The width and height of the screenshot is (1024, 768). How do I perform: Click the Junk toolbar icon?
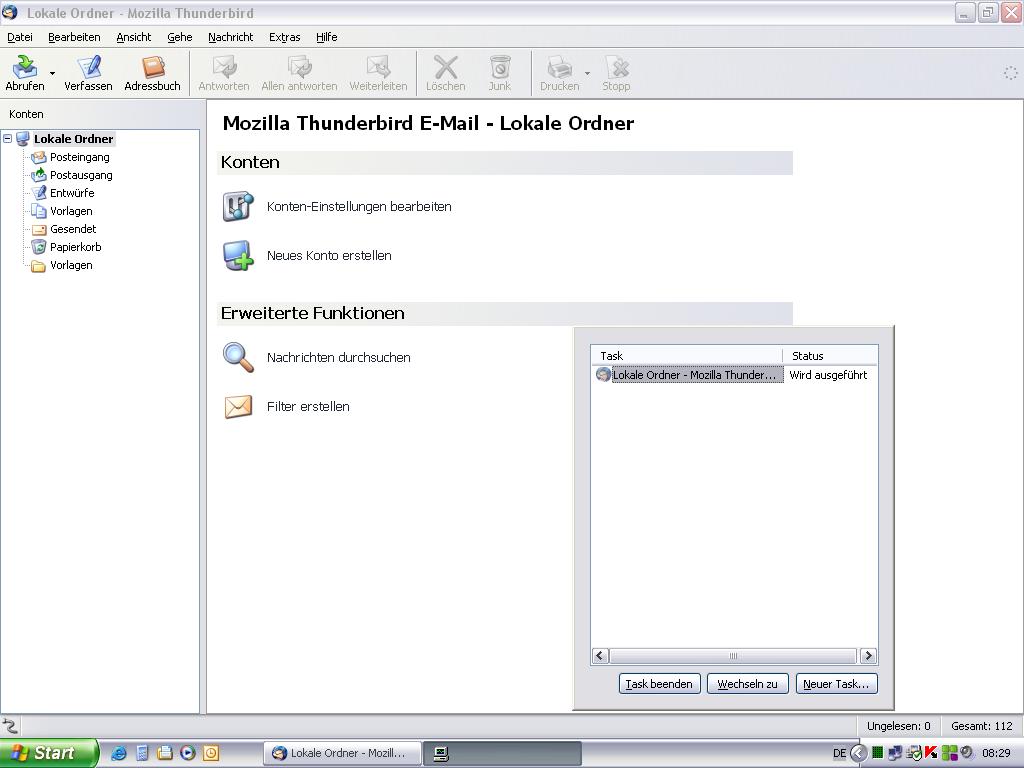(500, 67)
